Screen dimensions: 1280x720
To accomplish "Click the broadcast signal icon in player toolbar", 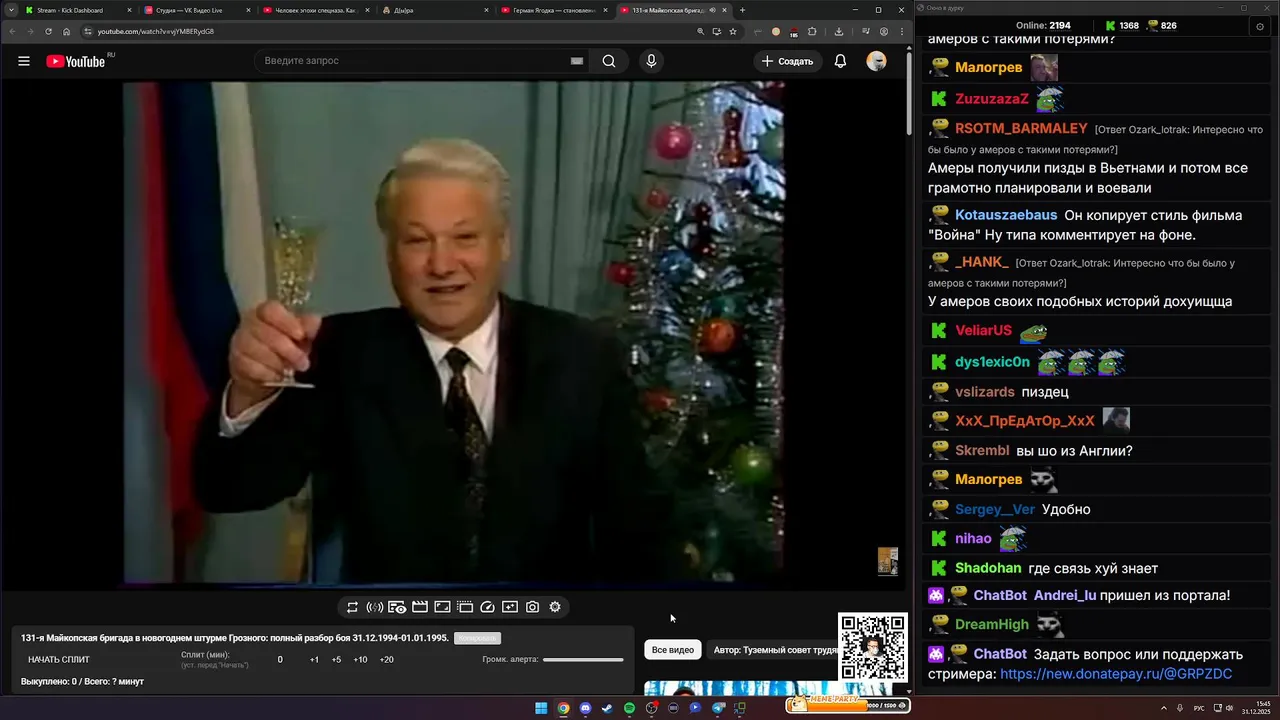I will tap(375, 607).
